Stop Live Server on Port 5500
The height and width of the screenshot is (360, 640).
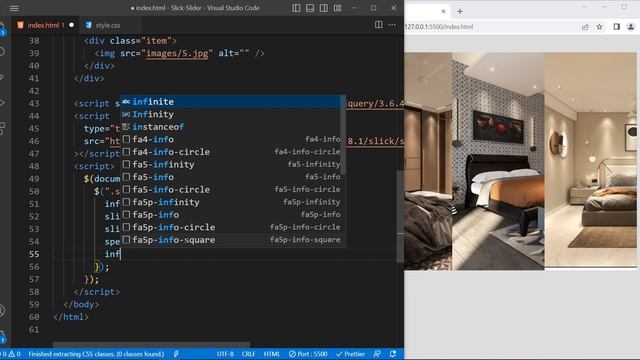tap(308, 354)
